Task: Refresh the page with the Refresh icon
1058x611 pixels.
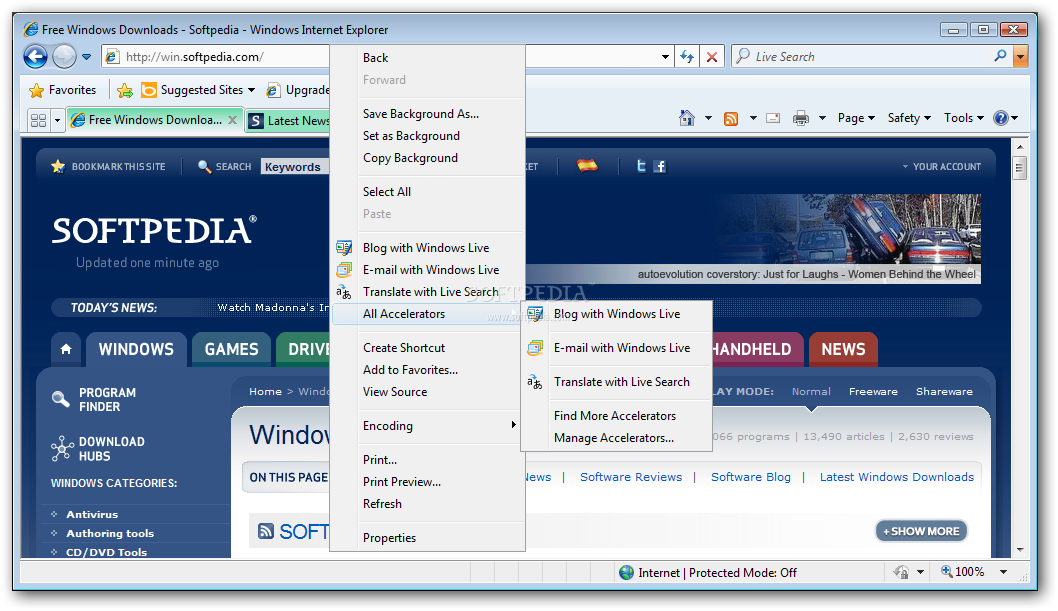Action: pyautogui.click(x=687, y=57)
